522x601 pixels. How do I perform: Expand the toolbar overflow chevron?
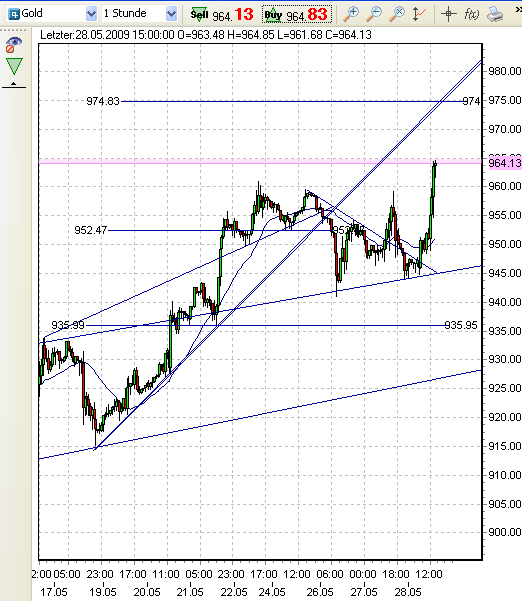pyautogui.click(x=518, y=9)
